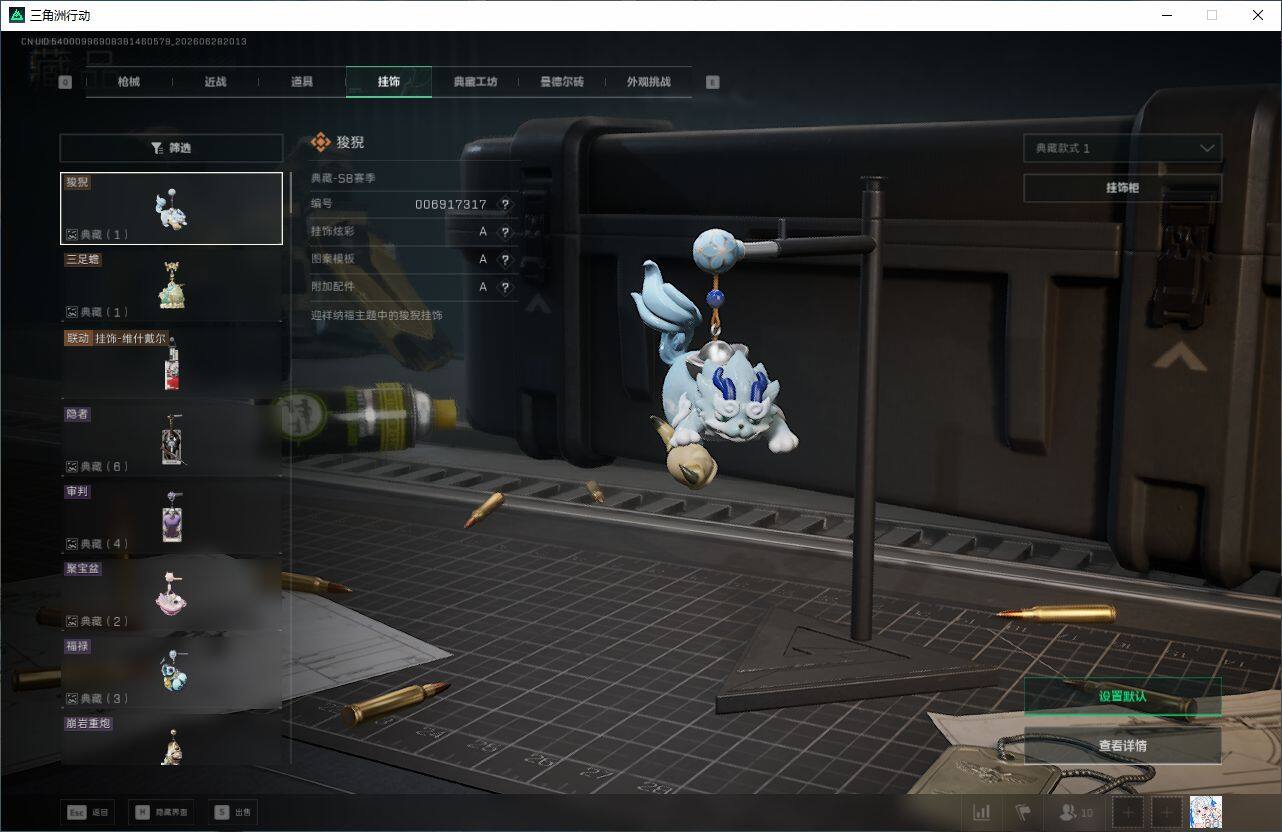Click the charm list scrollbar
The height and width of the screenshot is (832, 1282).
click(x=291, y=193)
